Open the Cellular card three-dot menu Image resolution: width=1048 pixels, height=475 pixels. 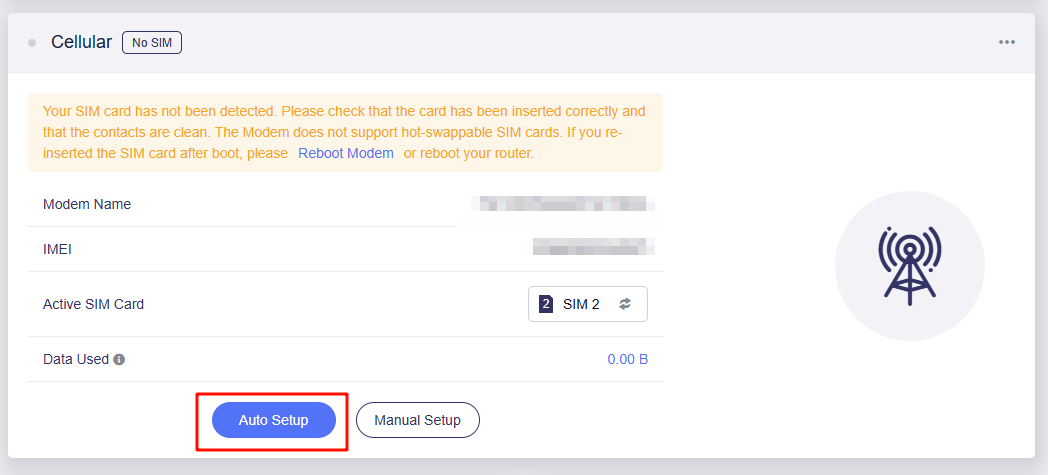coord(1006,42)
